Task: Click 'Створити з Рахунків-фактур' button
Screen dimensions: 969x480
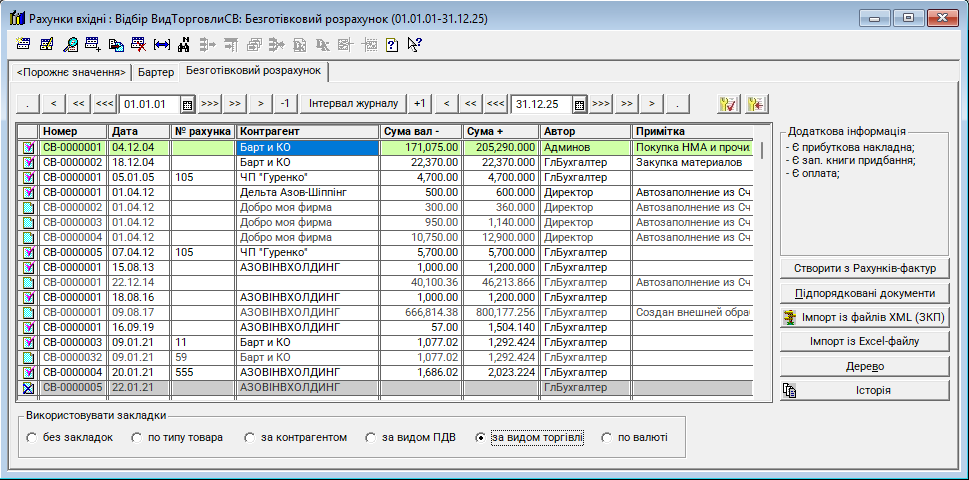Action: pos(864,269)
